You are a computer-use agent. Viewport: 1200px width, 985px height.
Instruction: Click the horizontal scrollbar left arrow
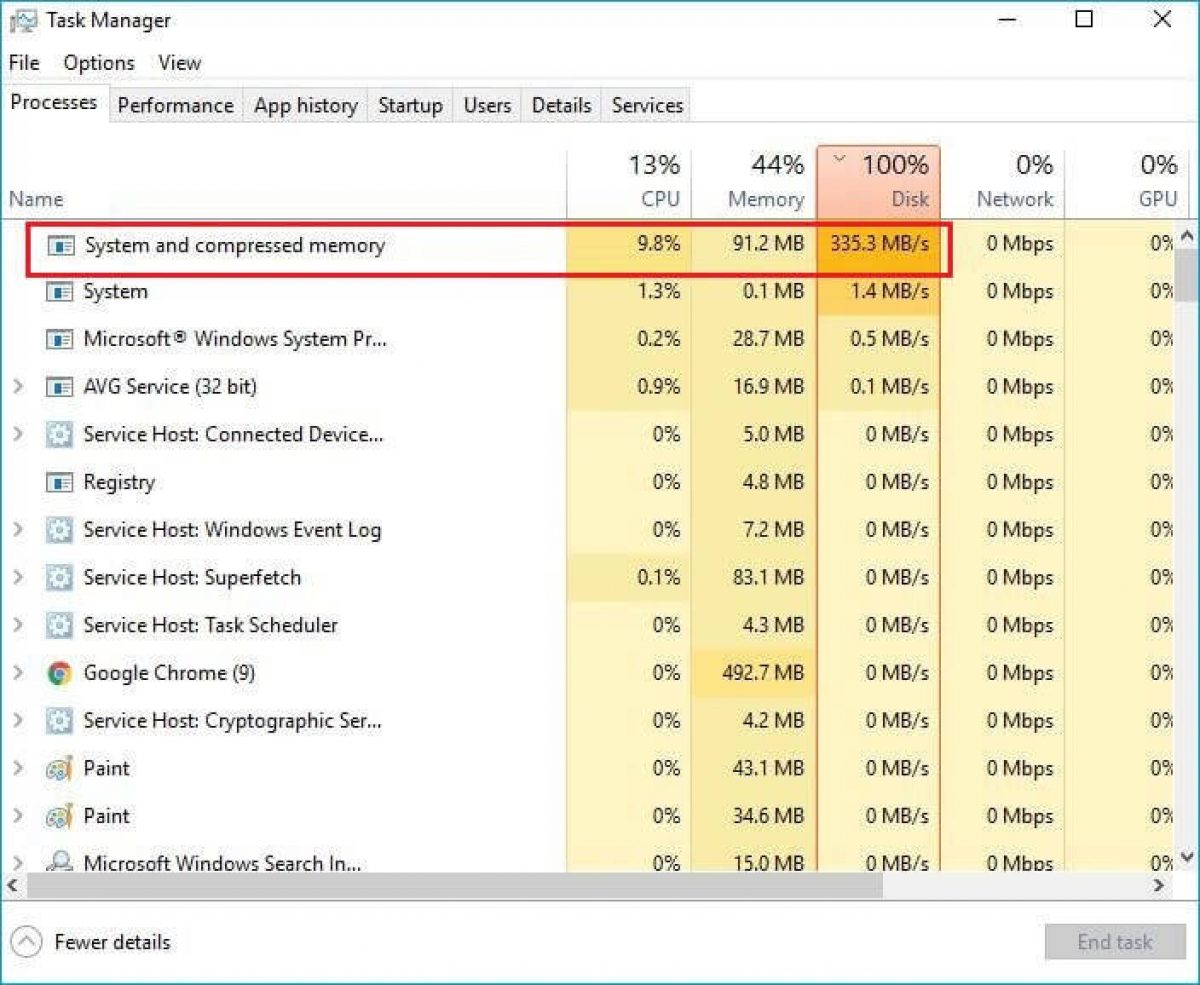tap(14, 886)
